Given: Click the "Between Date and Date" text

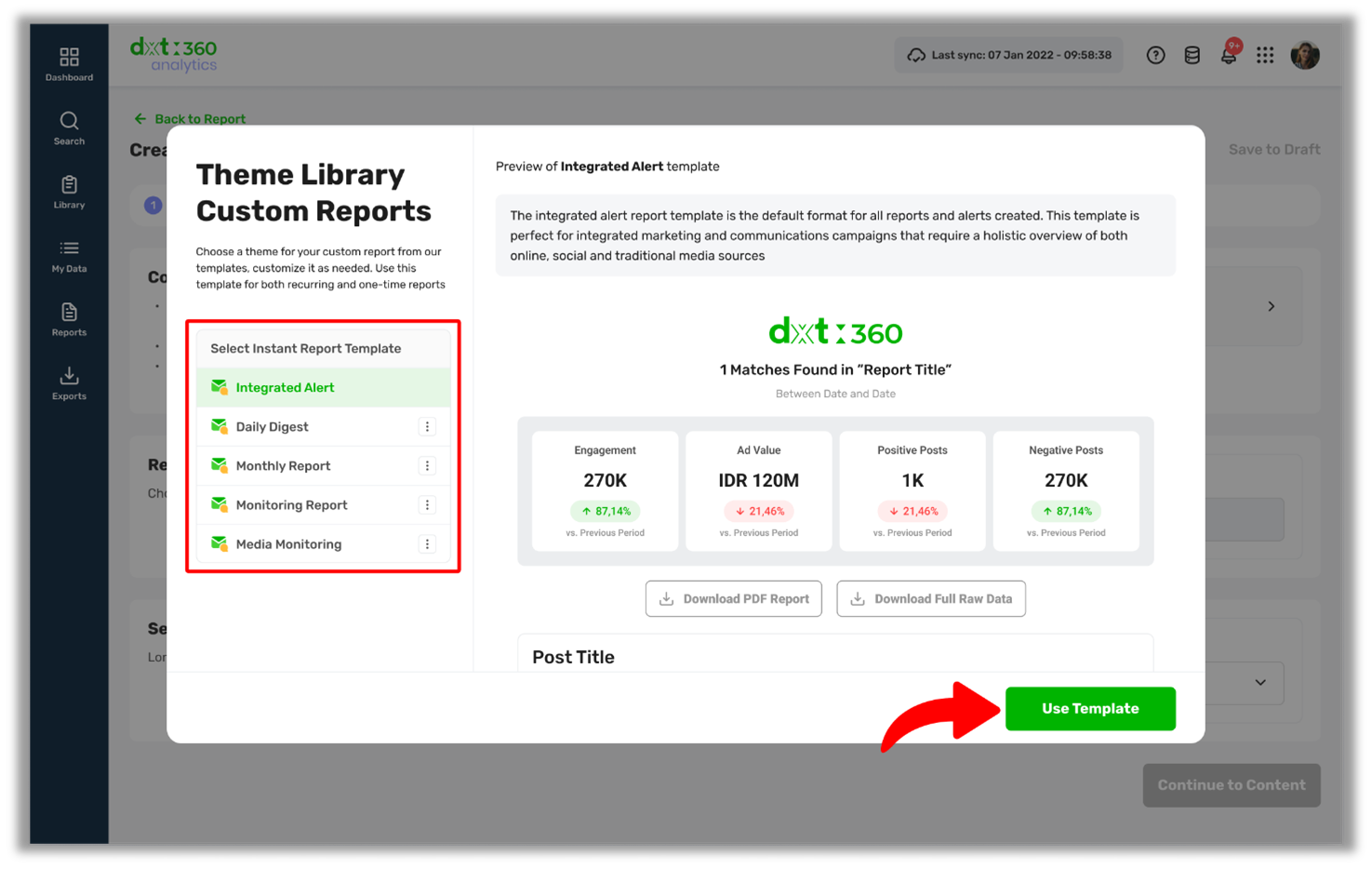Looking at the screenshot, I should click(835, 394).
